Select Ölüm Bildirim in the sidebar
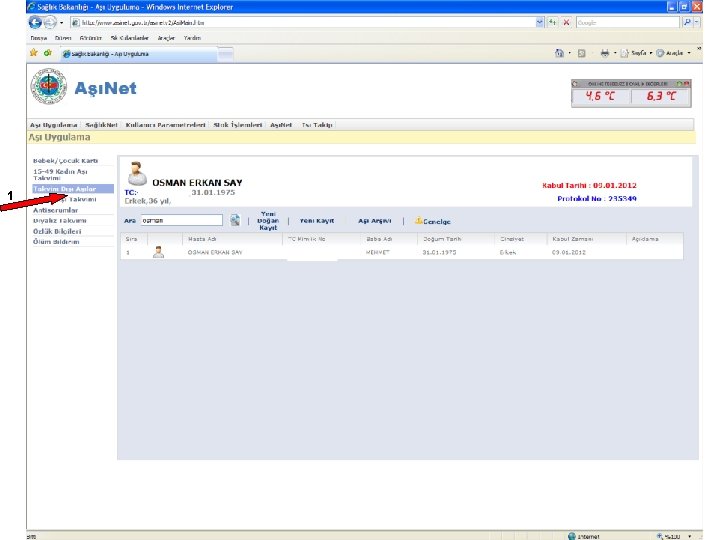This screenshot has height=540, width=720. pos(56,242)
